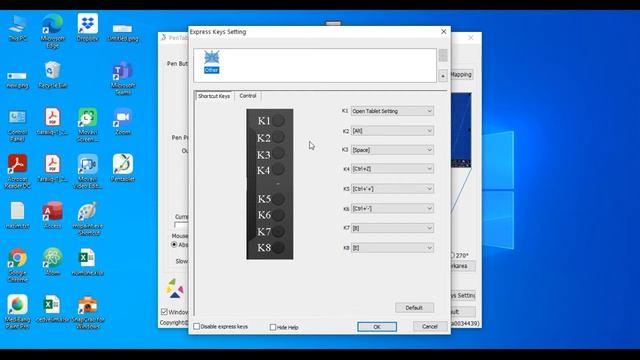Open the K7 shortcut dropdown

click(x=392, y=228)
